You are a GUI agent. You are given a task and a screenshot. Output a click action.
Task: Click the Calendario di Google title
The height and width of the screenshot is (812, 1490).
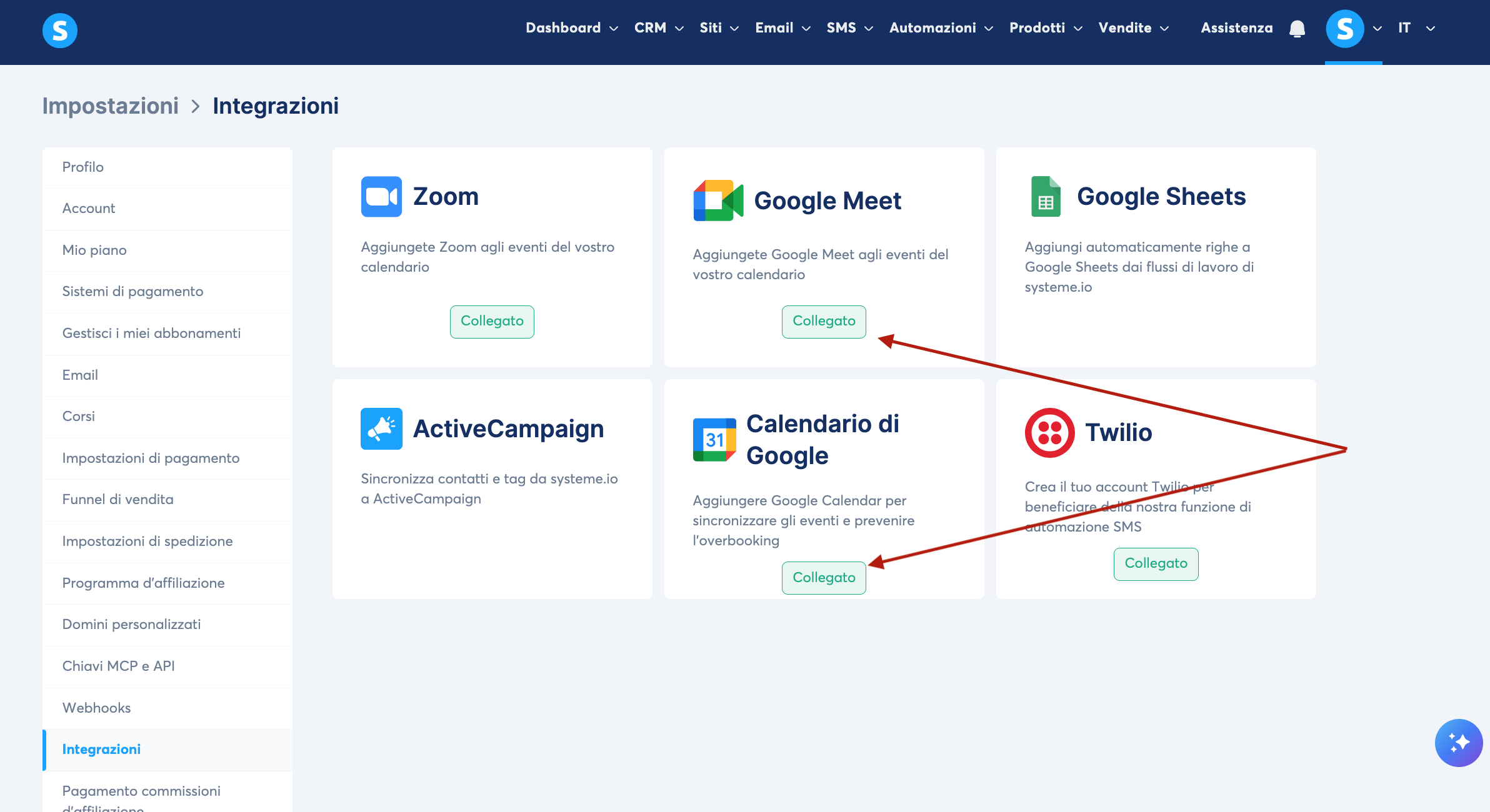point(822,440)
